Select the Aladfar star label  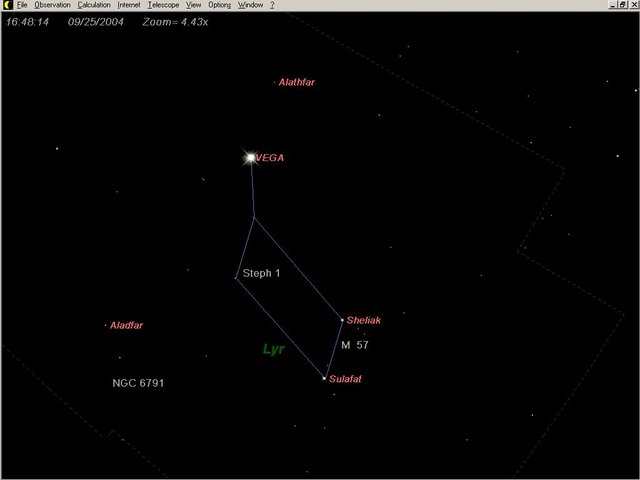point(127,325)
